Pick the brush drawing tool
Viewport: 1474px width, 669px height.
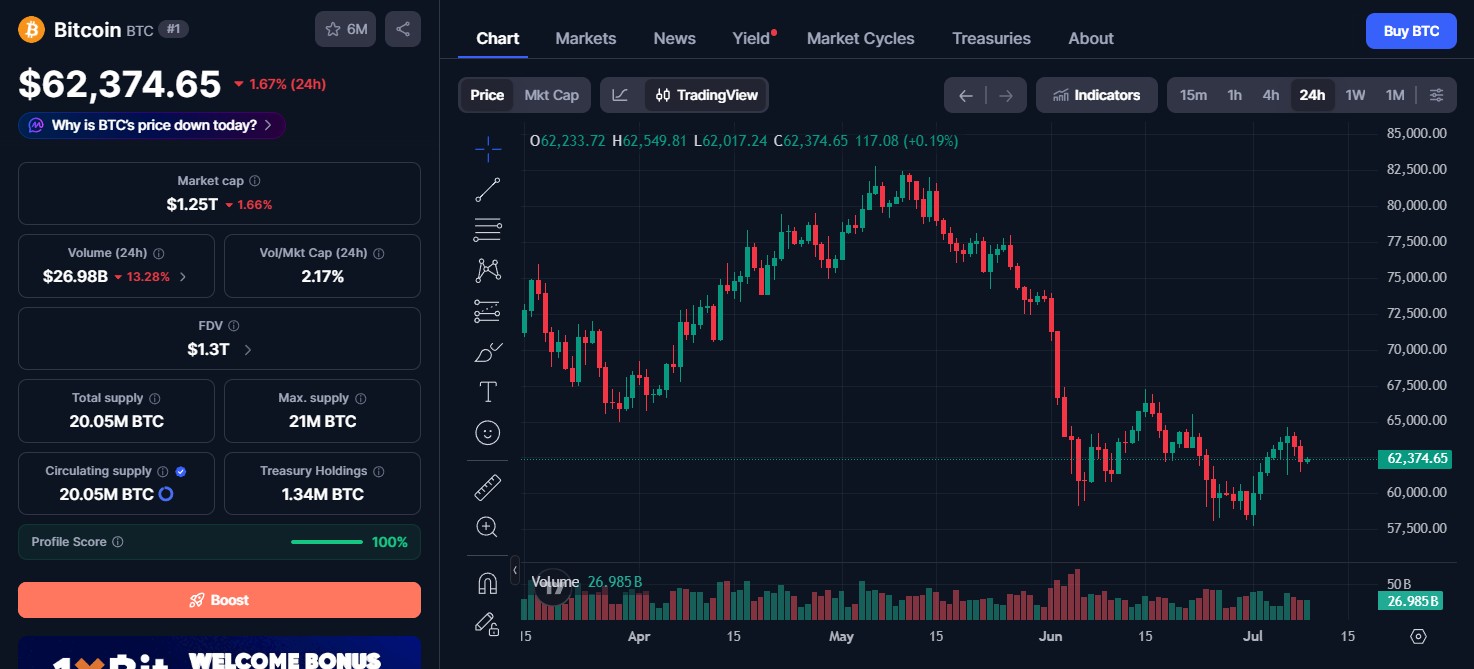(488, 352)
